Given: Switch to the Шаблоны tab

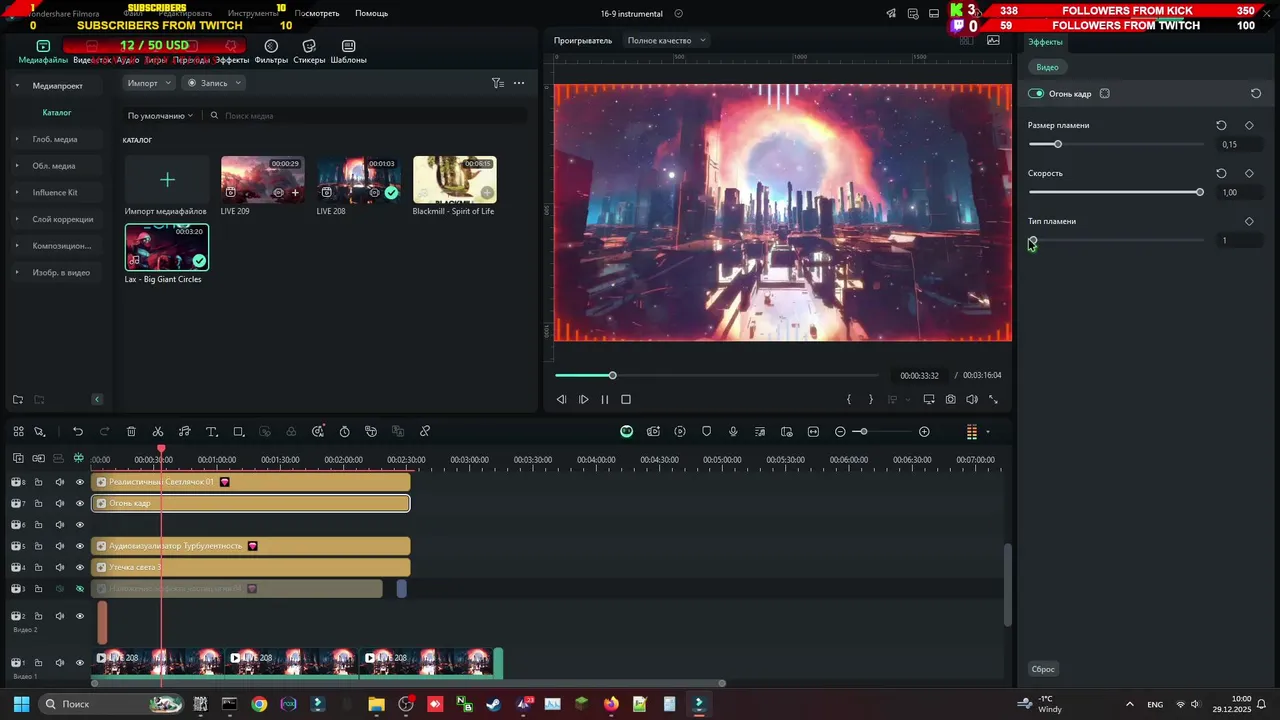Looking at the screenshot, I should click(348, 52).
